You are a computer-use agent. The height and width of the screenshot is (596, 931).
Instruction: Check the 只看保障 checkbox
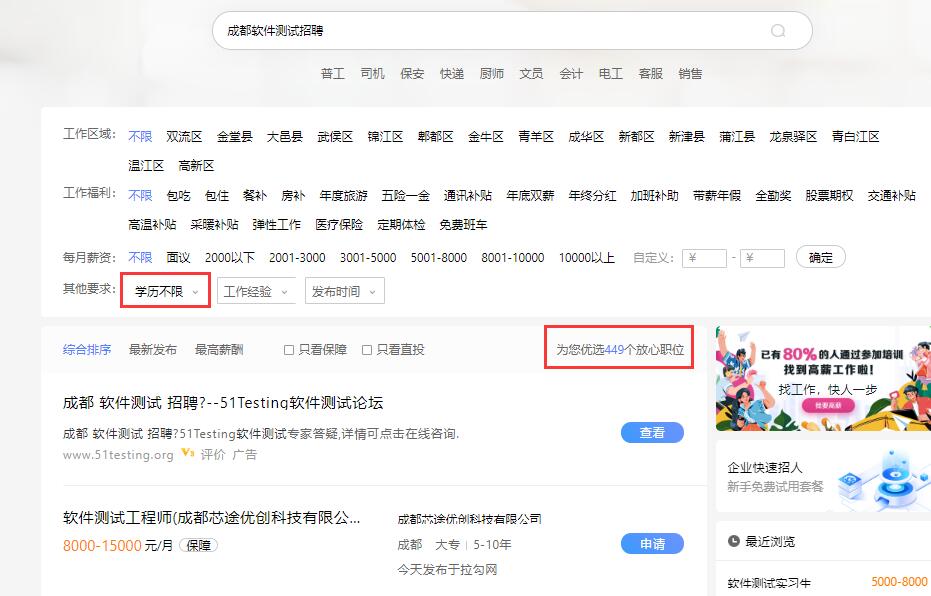pyautogui.click(x=289, y=350)
